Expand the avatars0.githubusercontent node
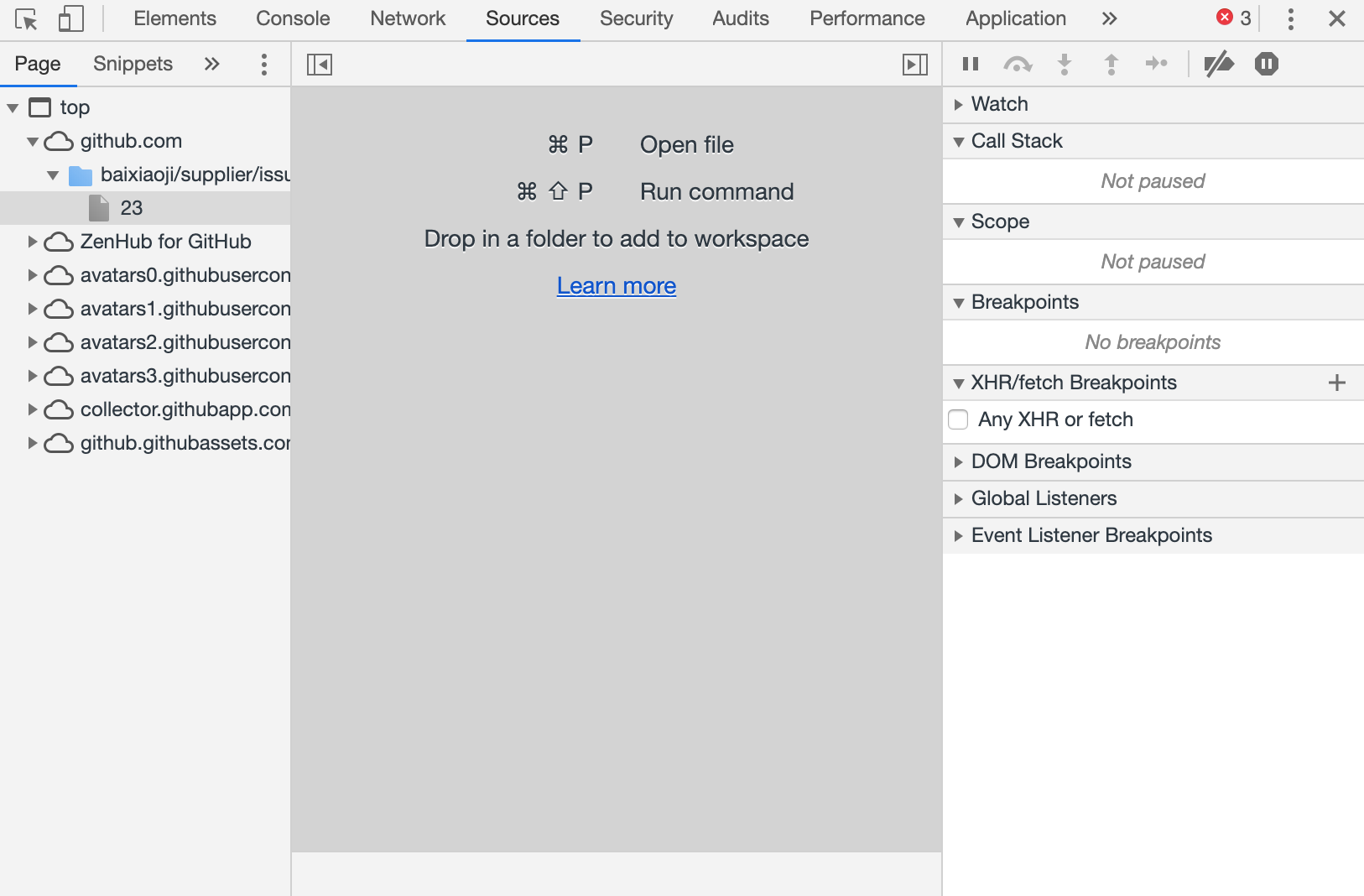 tap(33, 275)
